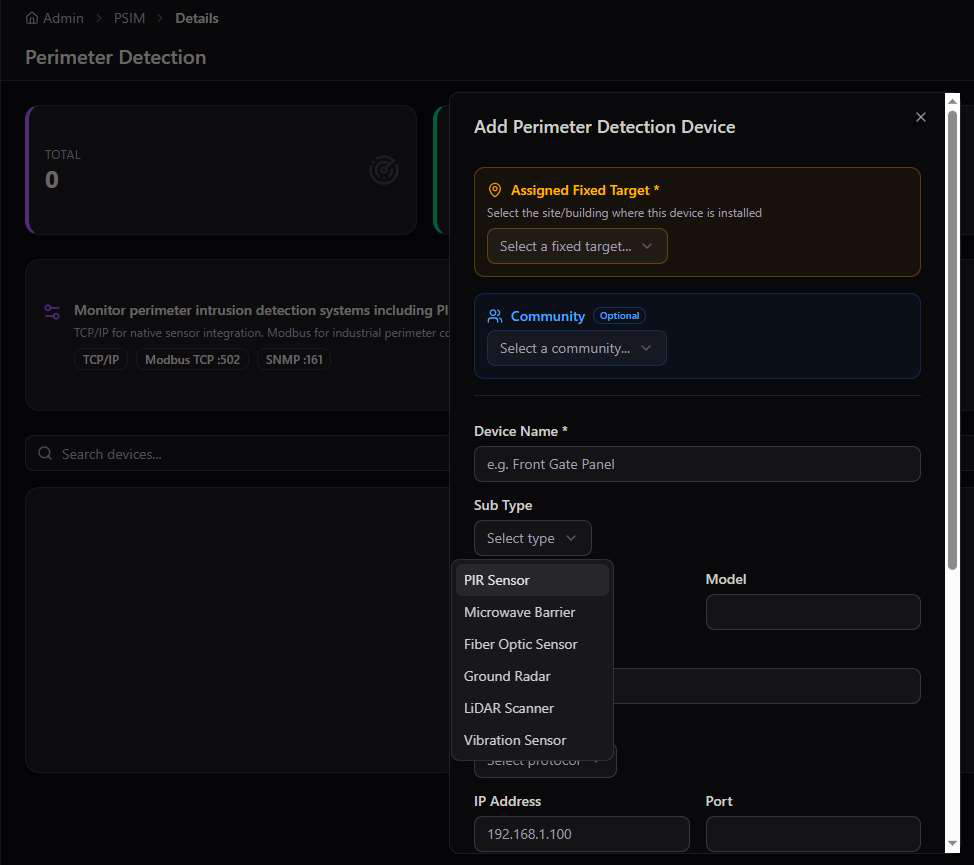Click the Details breadcrumb

197,18
